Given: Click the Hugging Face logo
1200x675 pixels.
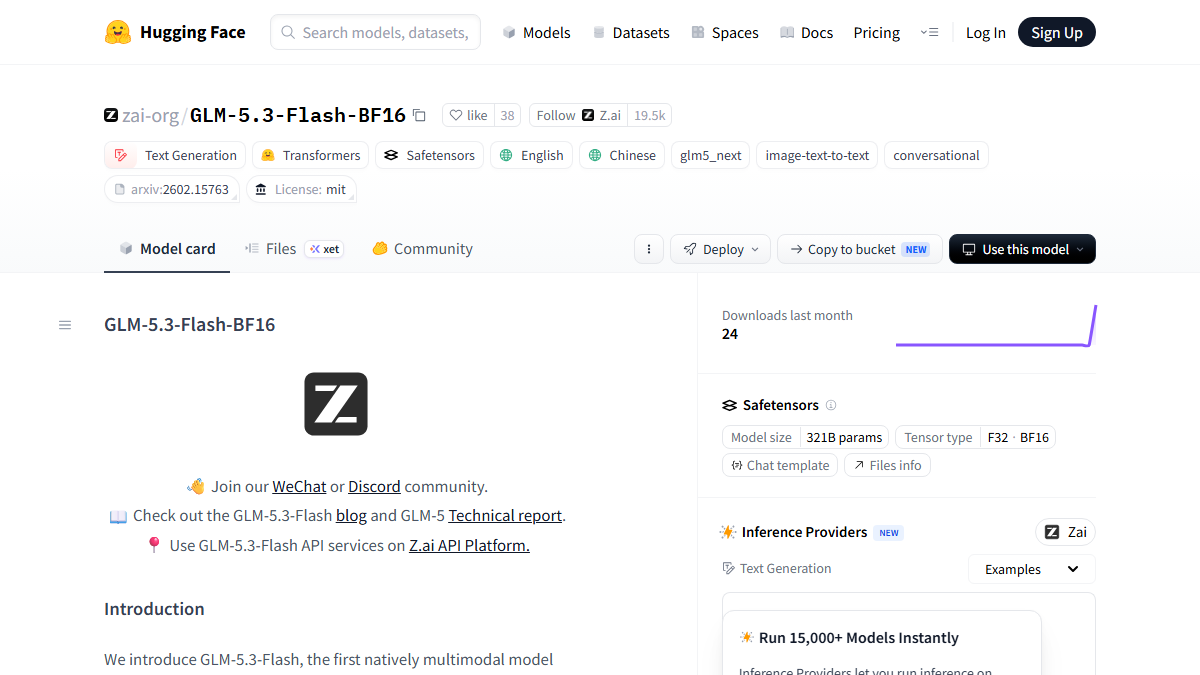Looking at the screenshot, I should (175, 32).
